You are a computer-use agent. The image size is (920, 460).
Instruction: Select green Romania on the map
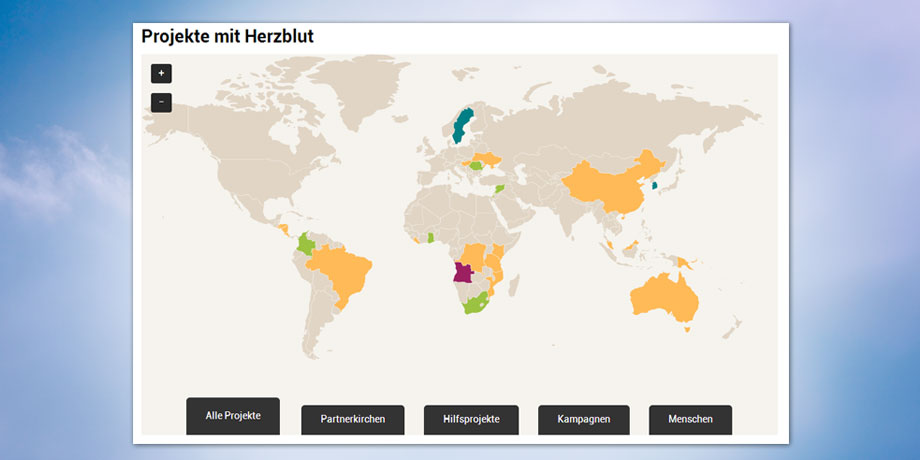[478, 167]
